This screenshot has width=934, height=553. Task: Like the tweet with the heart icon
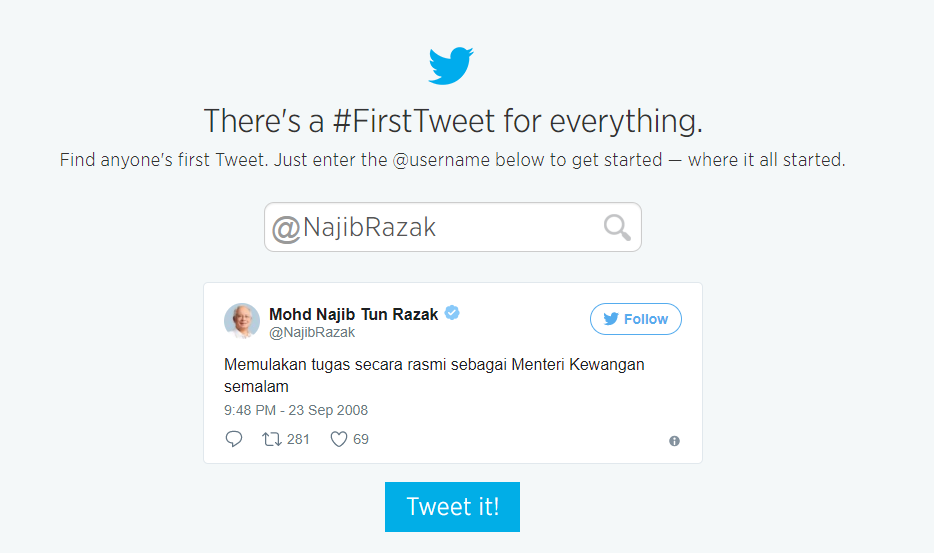click(x=339, y=439)
